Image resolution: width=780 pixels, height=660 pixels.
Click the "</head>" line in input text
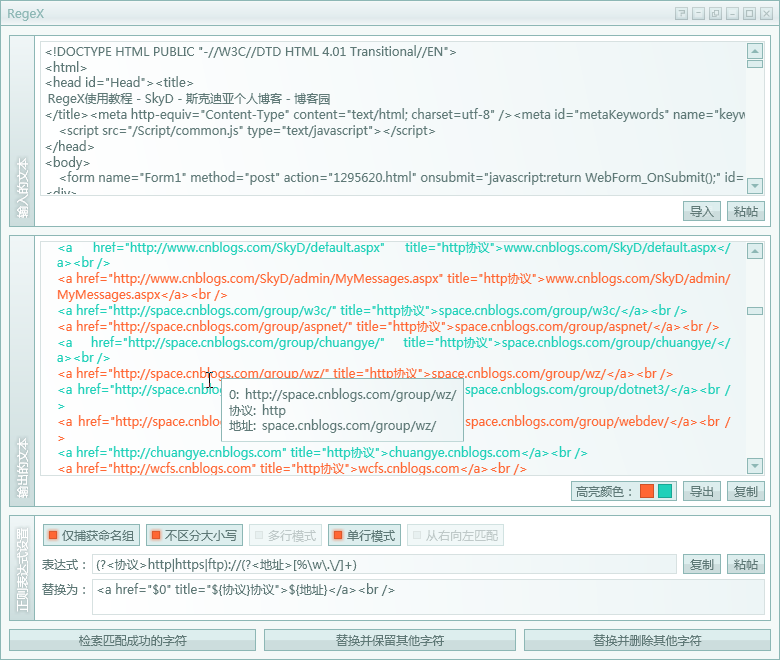69,146
